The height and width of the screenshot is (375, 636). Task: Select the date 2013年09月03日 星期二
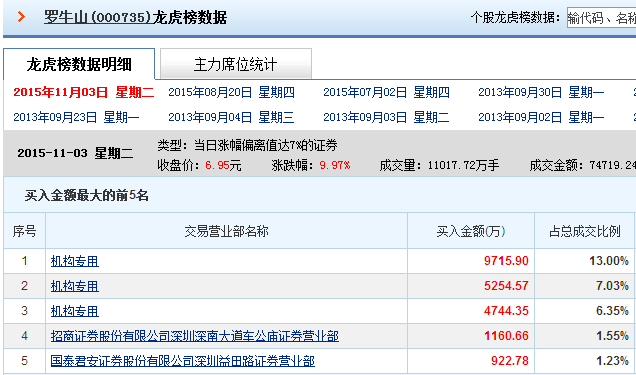point(386,118)
